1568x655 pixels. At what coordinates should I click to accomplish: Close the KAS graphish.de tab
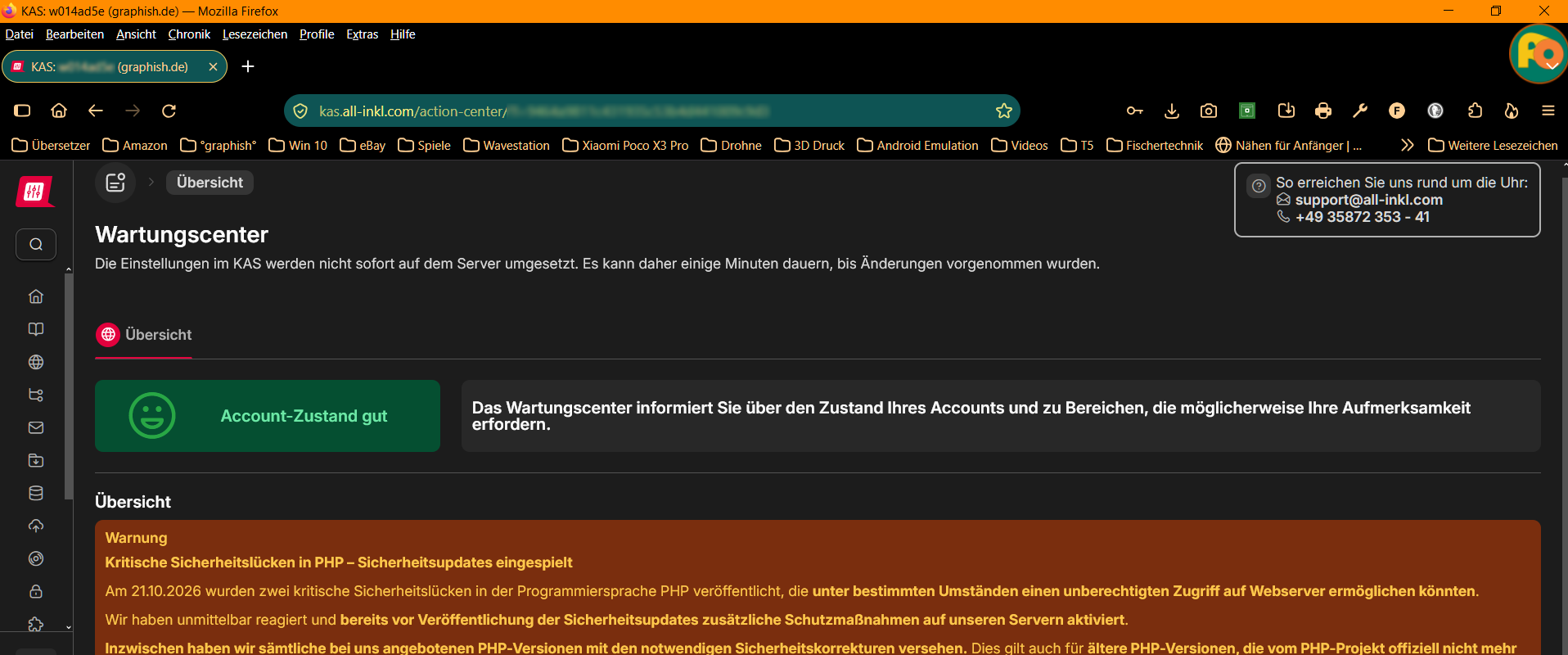213,67
